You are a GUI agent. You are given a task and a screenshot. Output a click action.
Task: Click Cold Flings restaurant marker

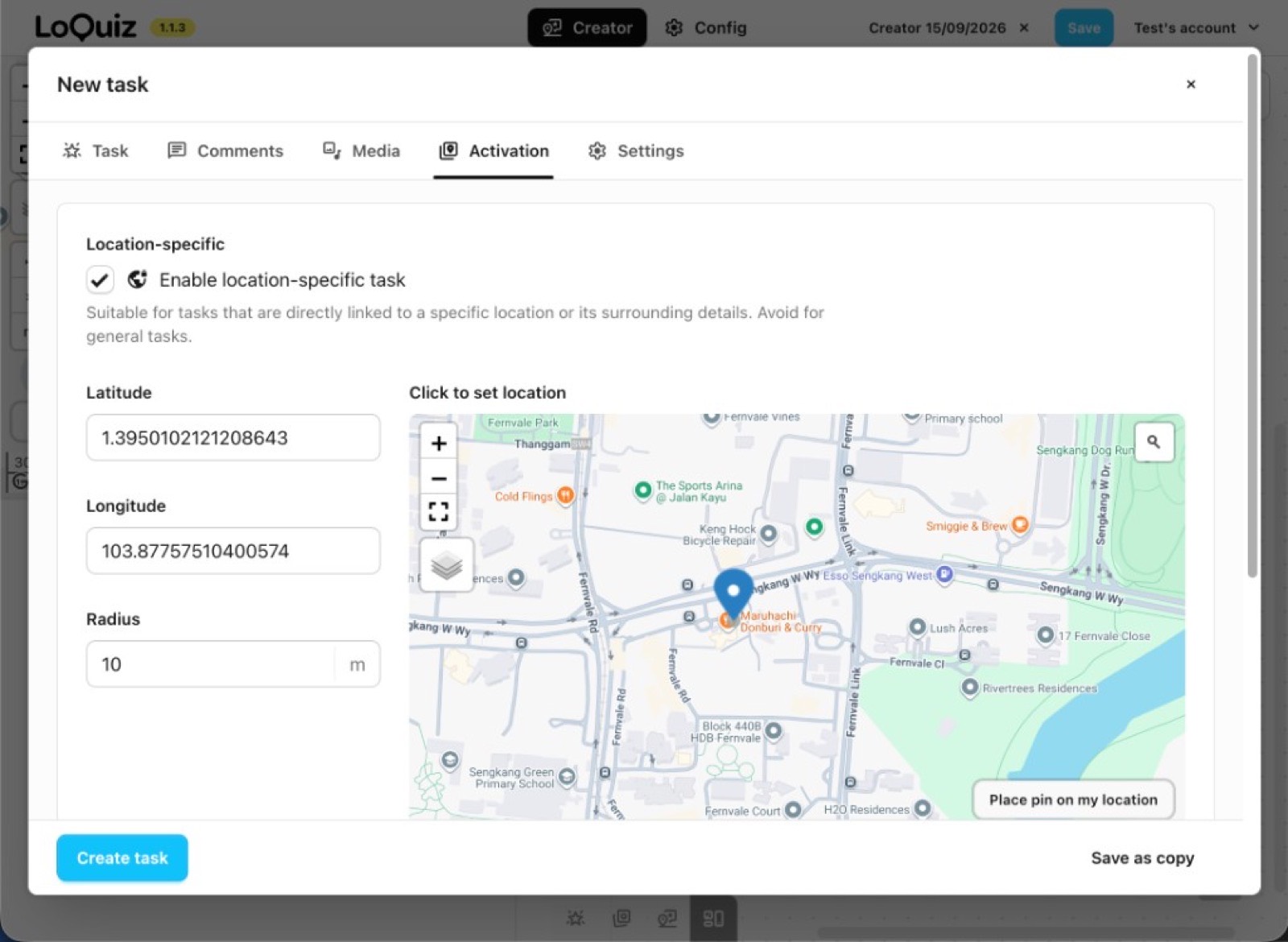(x=566, y=495)
